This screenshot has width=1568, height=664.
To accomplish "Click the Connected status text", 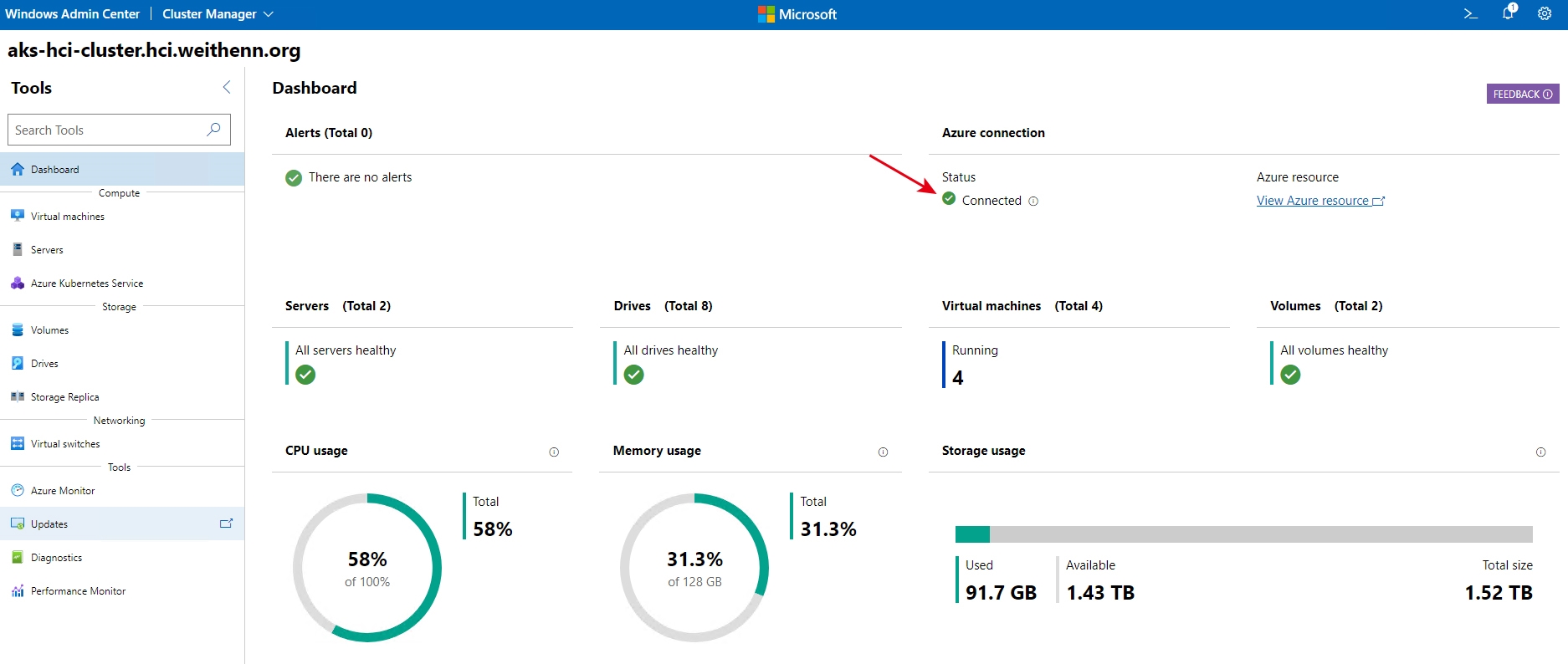I will [x=992, y=201].
